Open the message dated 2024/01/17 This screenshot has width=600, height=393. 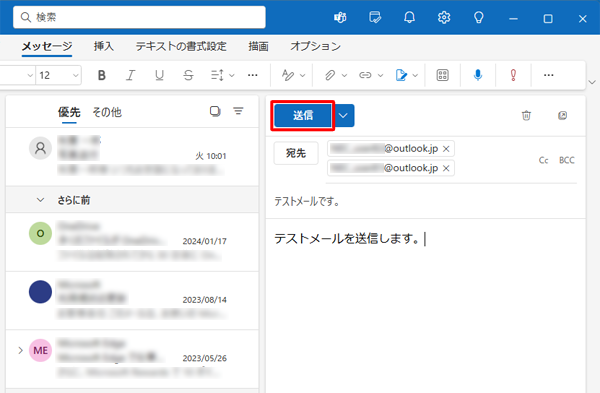[x=132, y=242]
